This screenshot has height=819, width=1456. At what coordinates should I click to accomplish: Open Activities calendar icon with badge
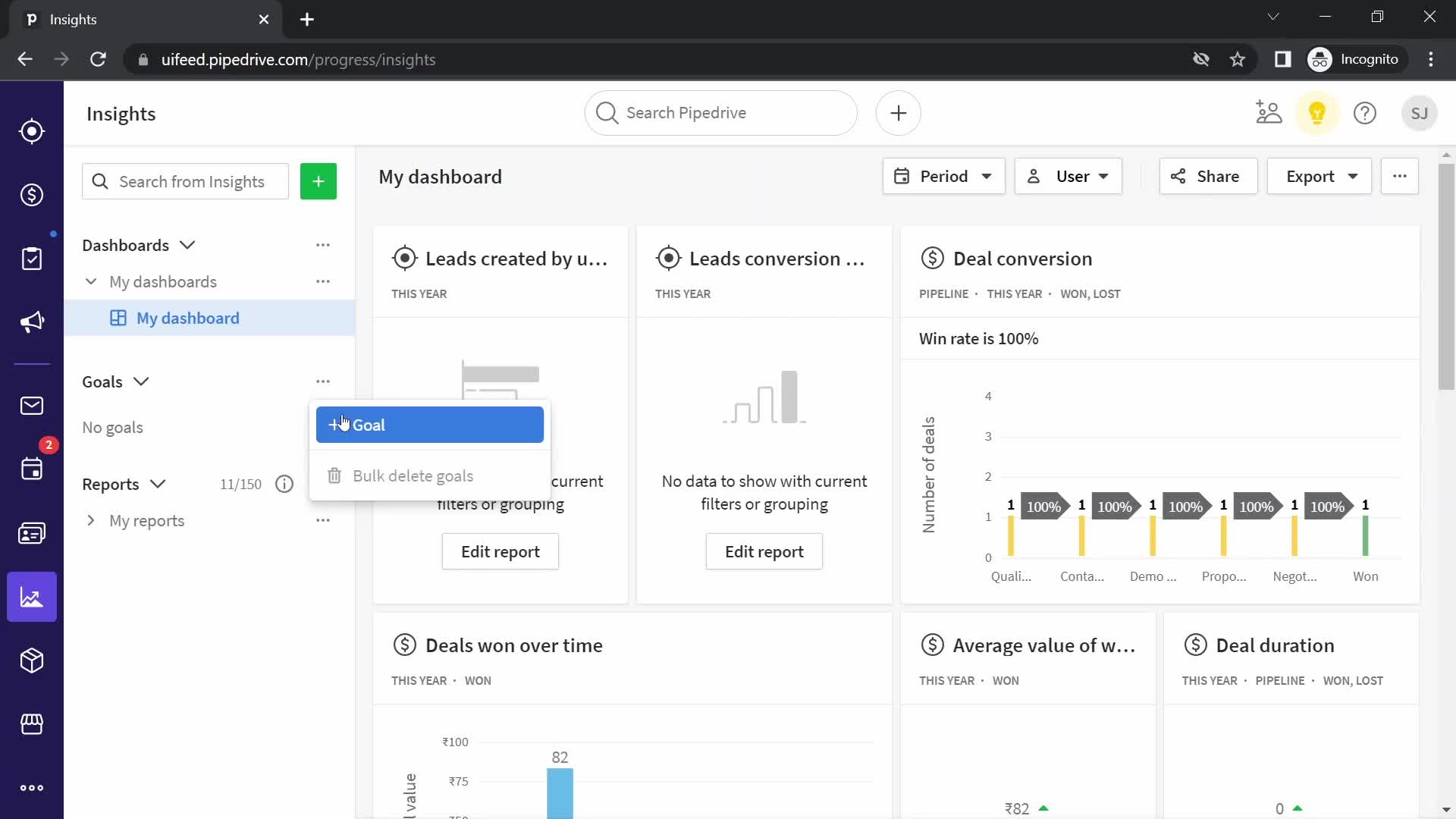tap(32, 469)
